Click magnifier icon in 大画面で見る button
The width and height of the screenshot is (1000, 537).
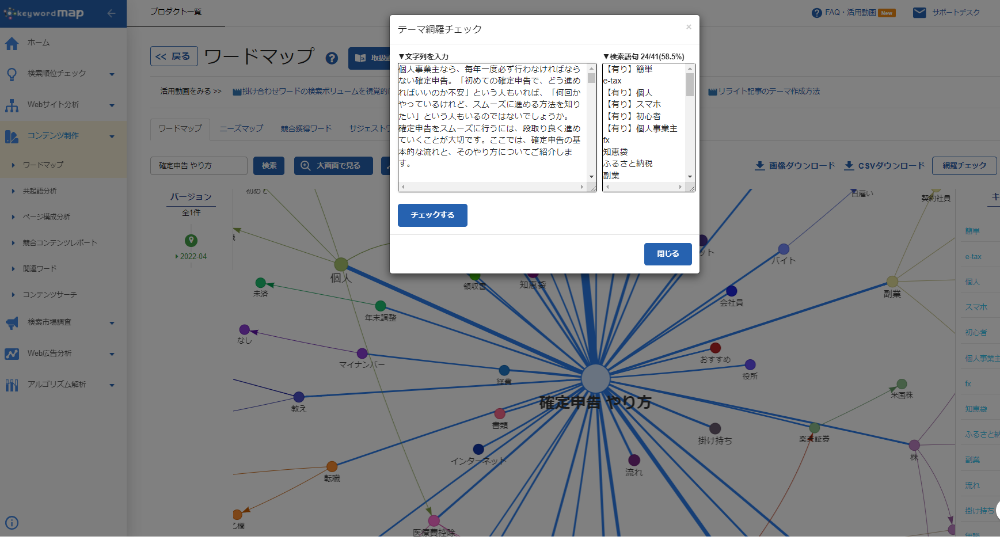[x=305, y=166]
